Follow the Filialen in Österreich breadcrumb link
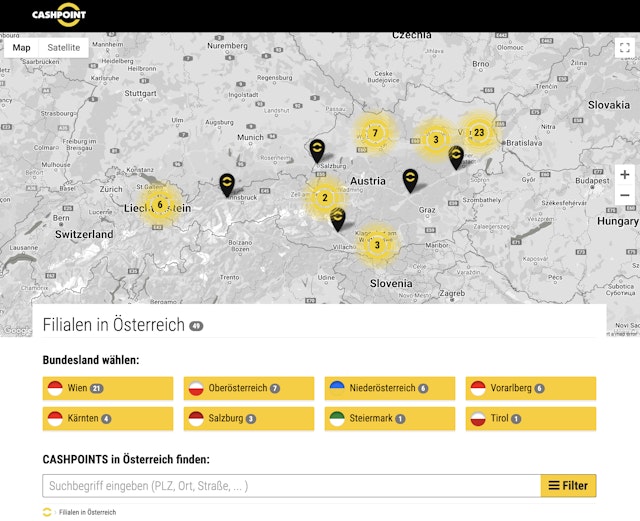Screen dimensions: 640x521 87,512
